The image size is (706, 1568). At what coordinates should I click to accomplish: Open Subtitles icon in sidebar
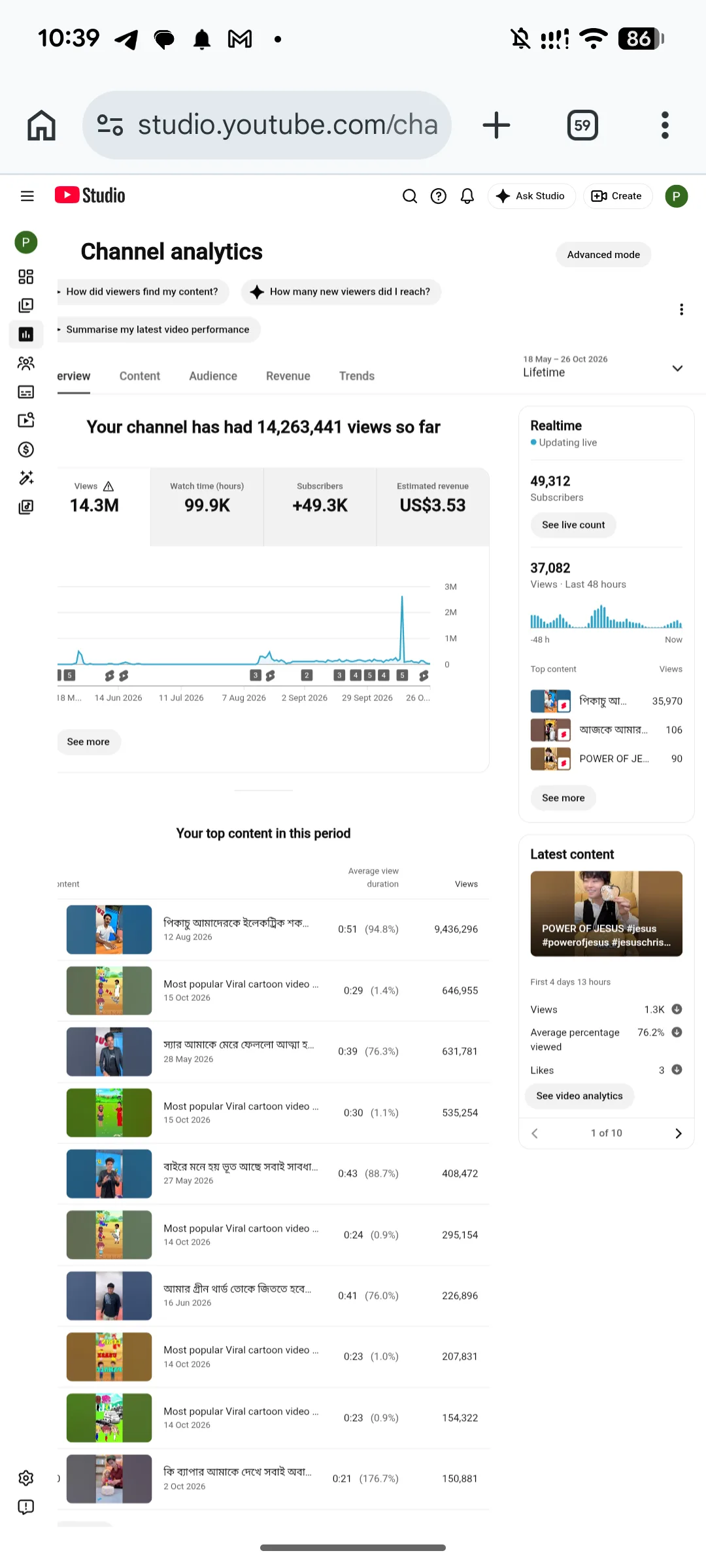click(x=26, y=392)
